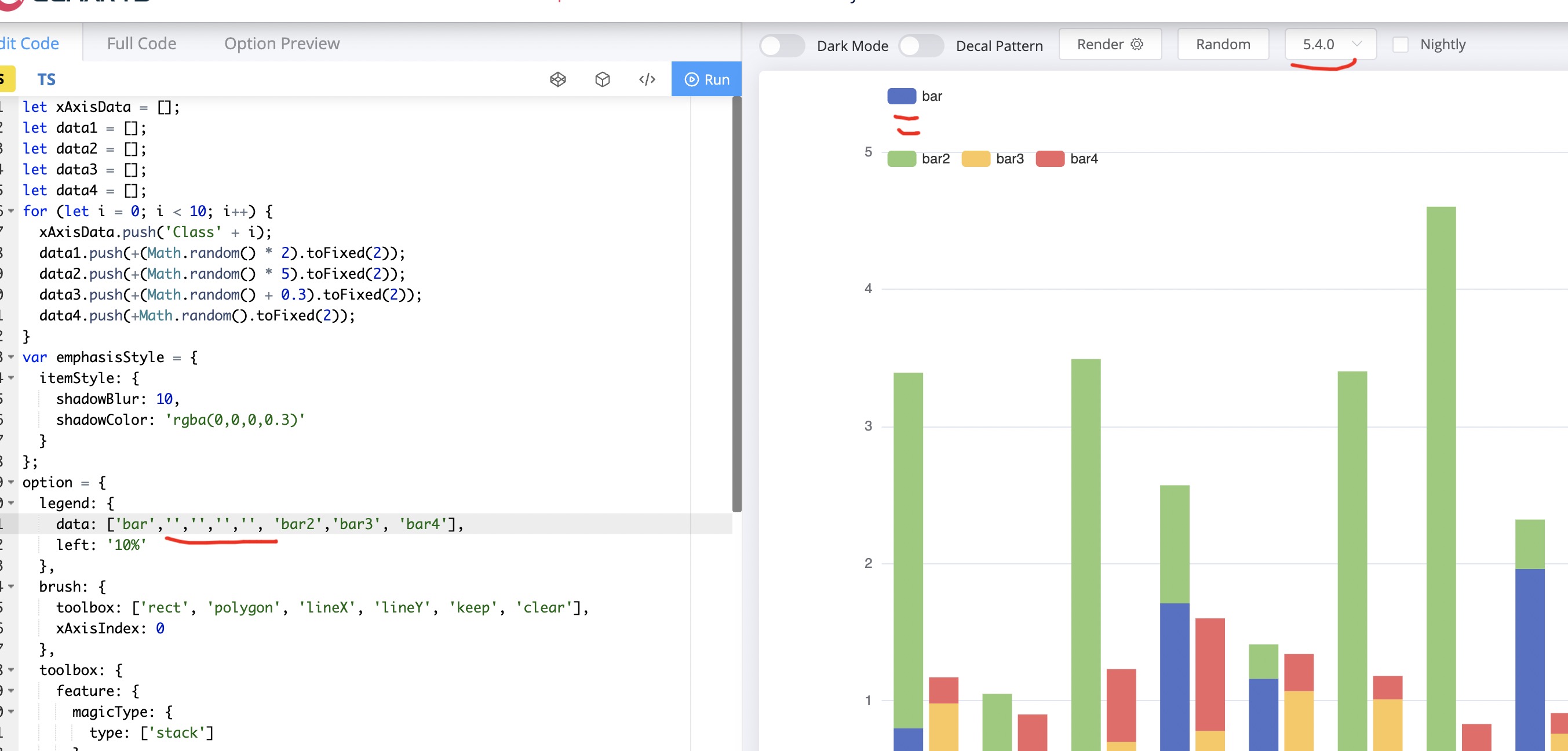Click the play icon on the Run button

691,79
